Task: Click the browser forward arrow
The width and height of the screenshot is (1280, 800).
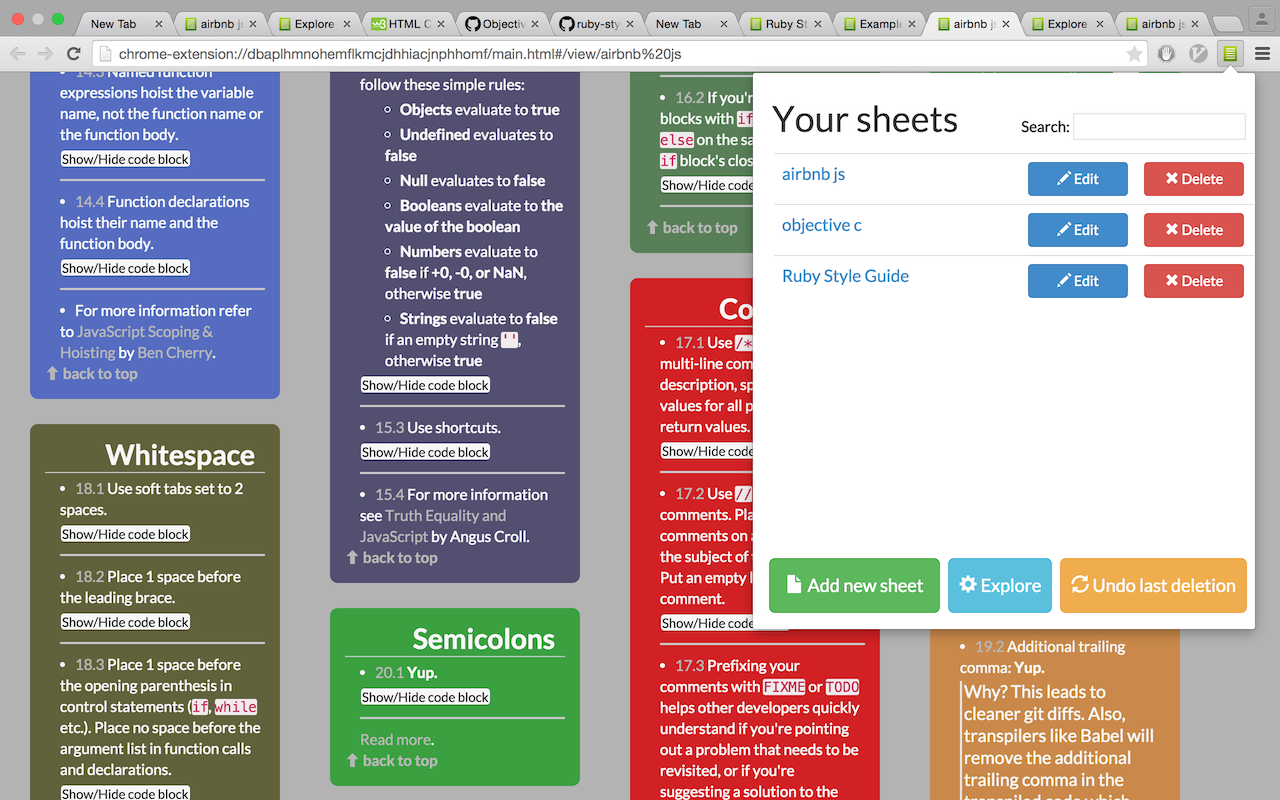Action: pyautogui.click(x=45, y=54)
